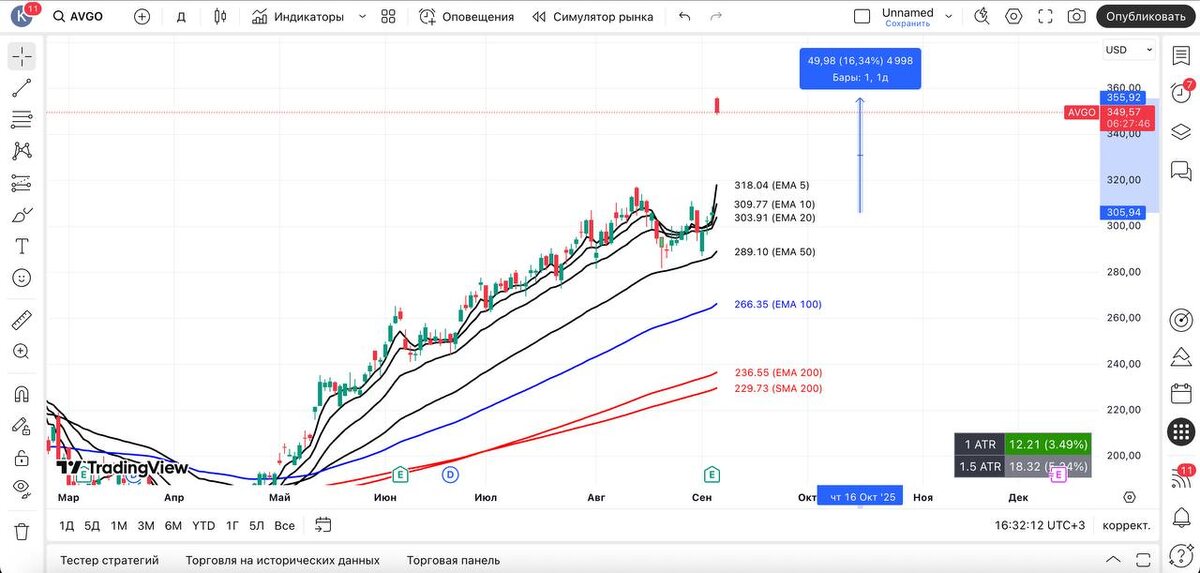
Task: Add symbol to compare with plus icon
Action: pos(142,16)
